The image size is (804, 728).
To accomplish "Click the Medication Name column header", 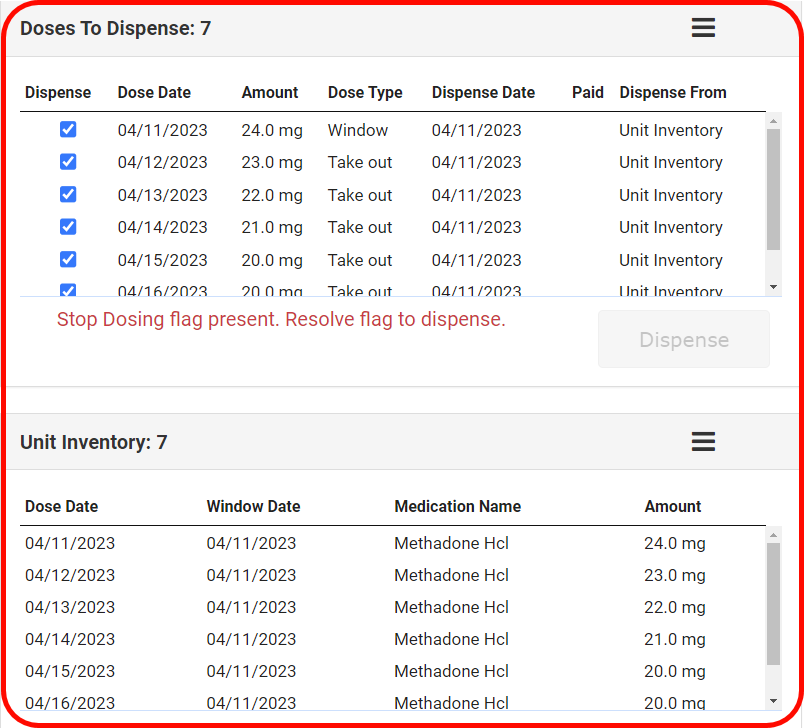I will click(457, 507).
